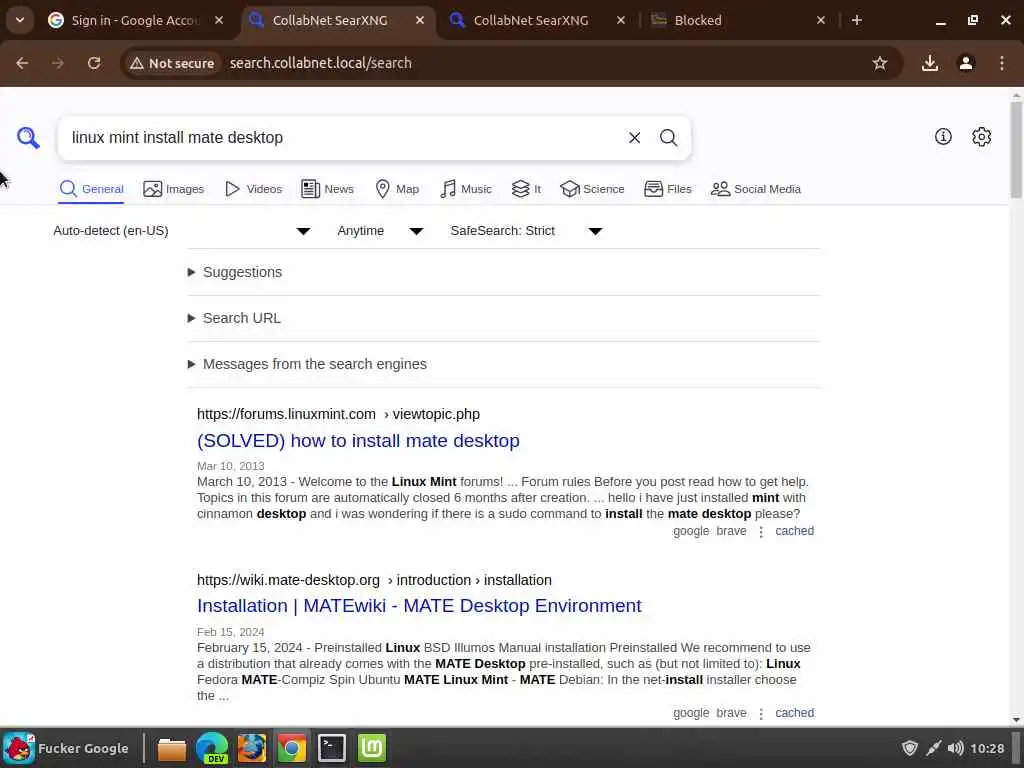This screenshot has height=768, width=1024.
Task: Open the browser downloads icon
Action: [930, 63]
